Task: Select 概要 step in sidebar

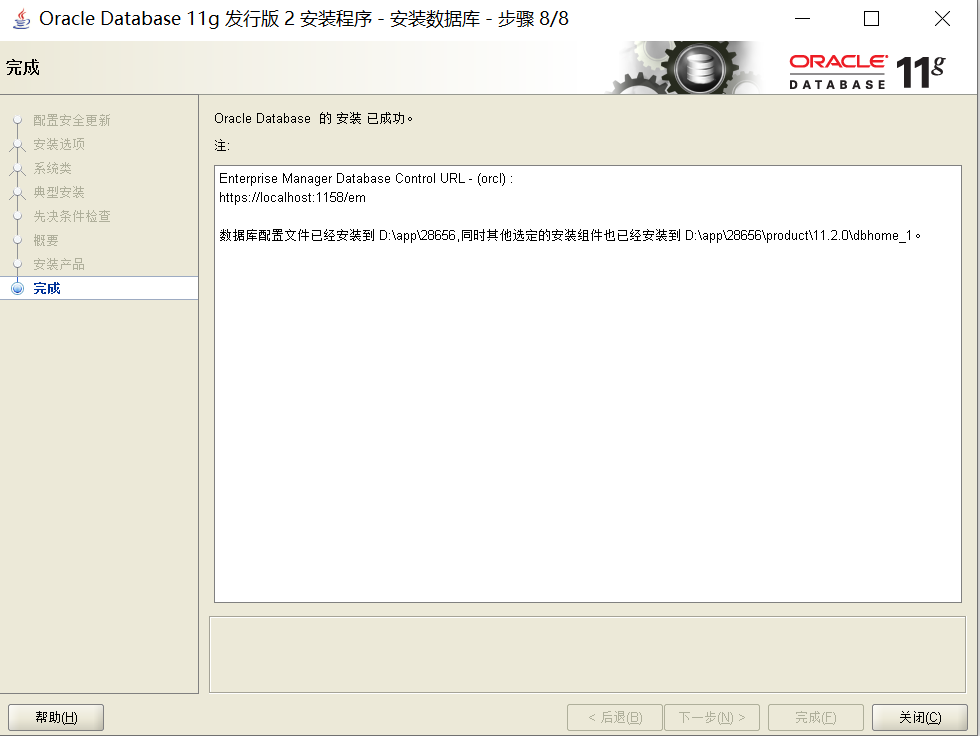Action: click(x=46, y=241)
